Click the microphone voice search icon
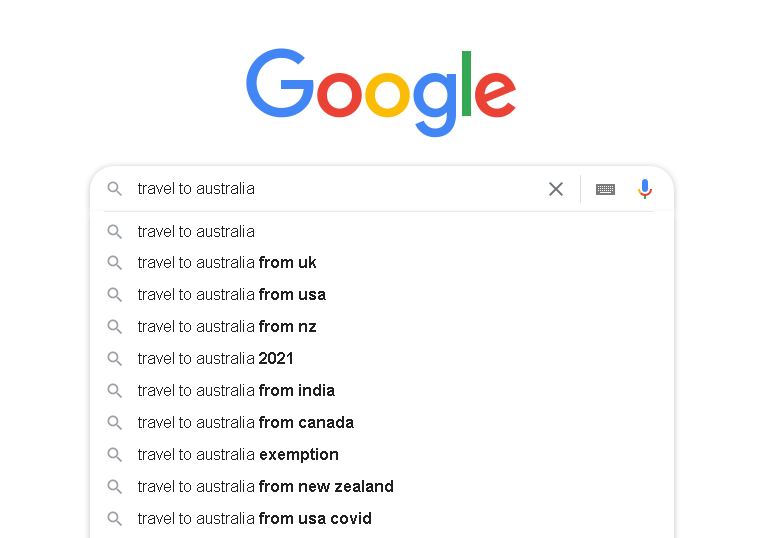The image size is (763, 538). pos(645,189)
